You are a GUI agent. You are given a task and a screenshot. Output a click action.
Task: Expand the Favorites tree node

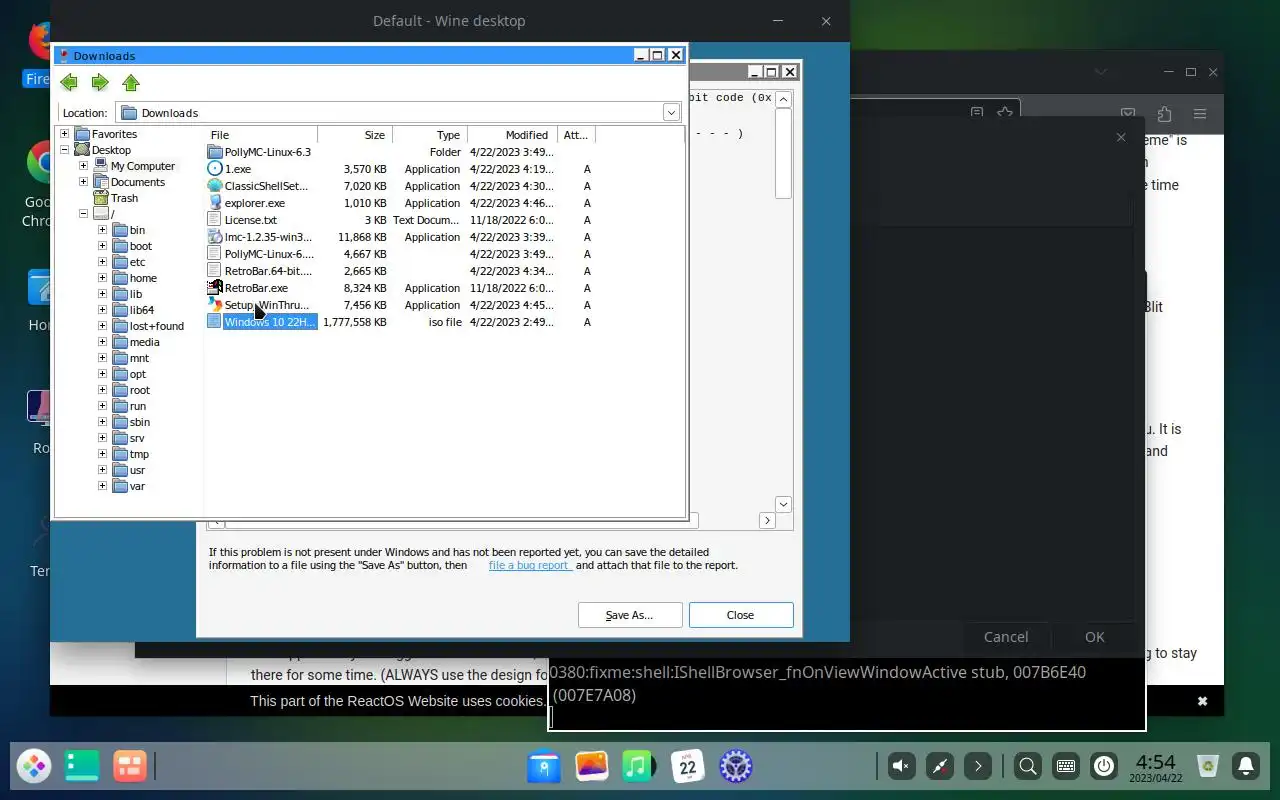[65, 134]
